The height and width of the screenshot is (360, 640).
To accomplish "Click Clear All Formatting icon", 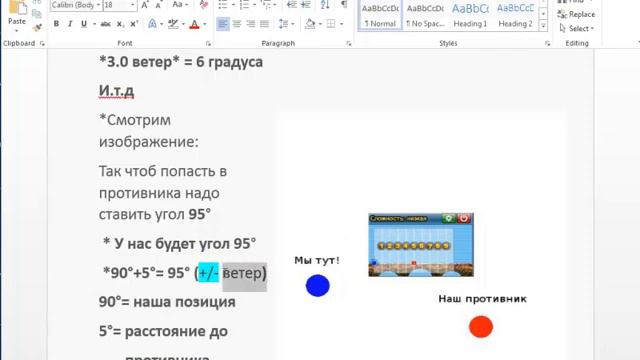I will [x=204, y=5].
